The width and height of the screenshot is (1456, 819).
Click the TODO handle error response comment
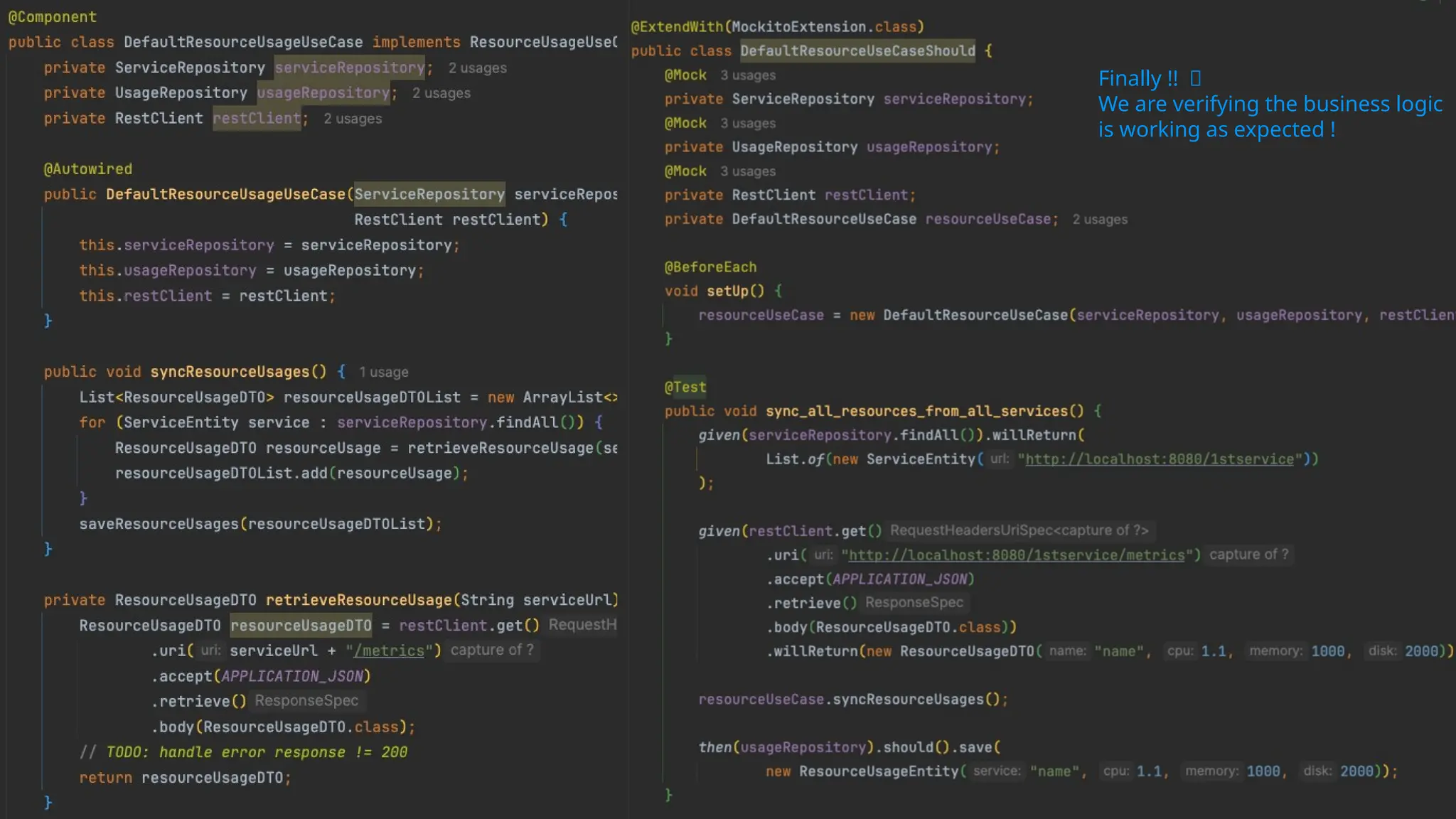click(x=243, y=752)
